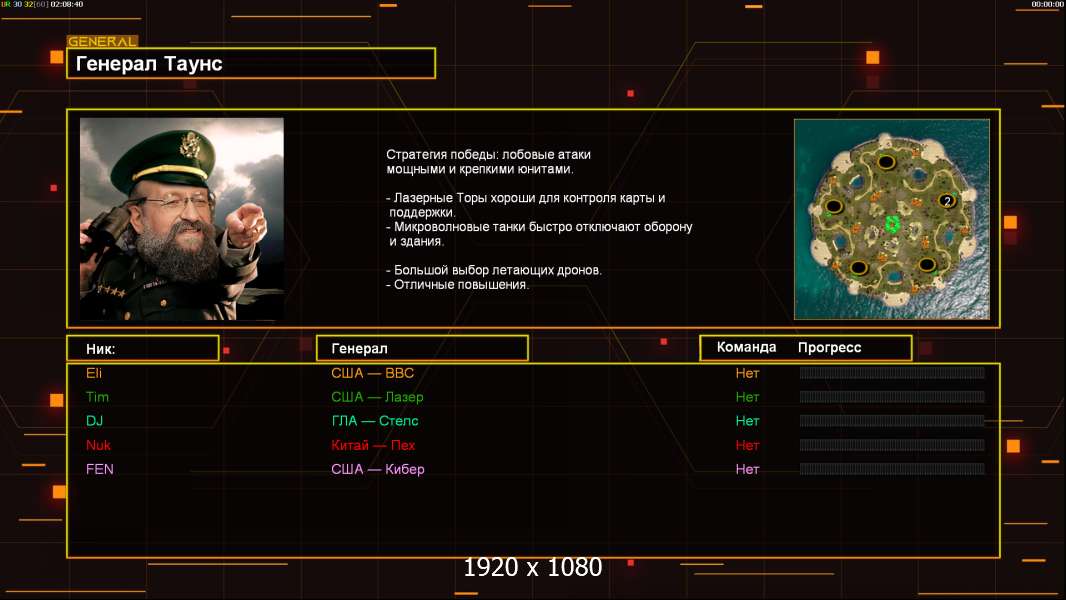1066x600 pixels.
Task: Click the США — ВВС general entry
Action: tap(373, 373)
